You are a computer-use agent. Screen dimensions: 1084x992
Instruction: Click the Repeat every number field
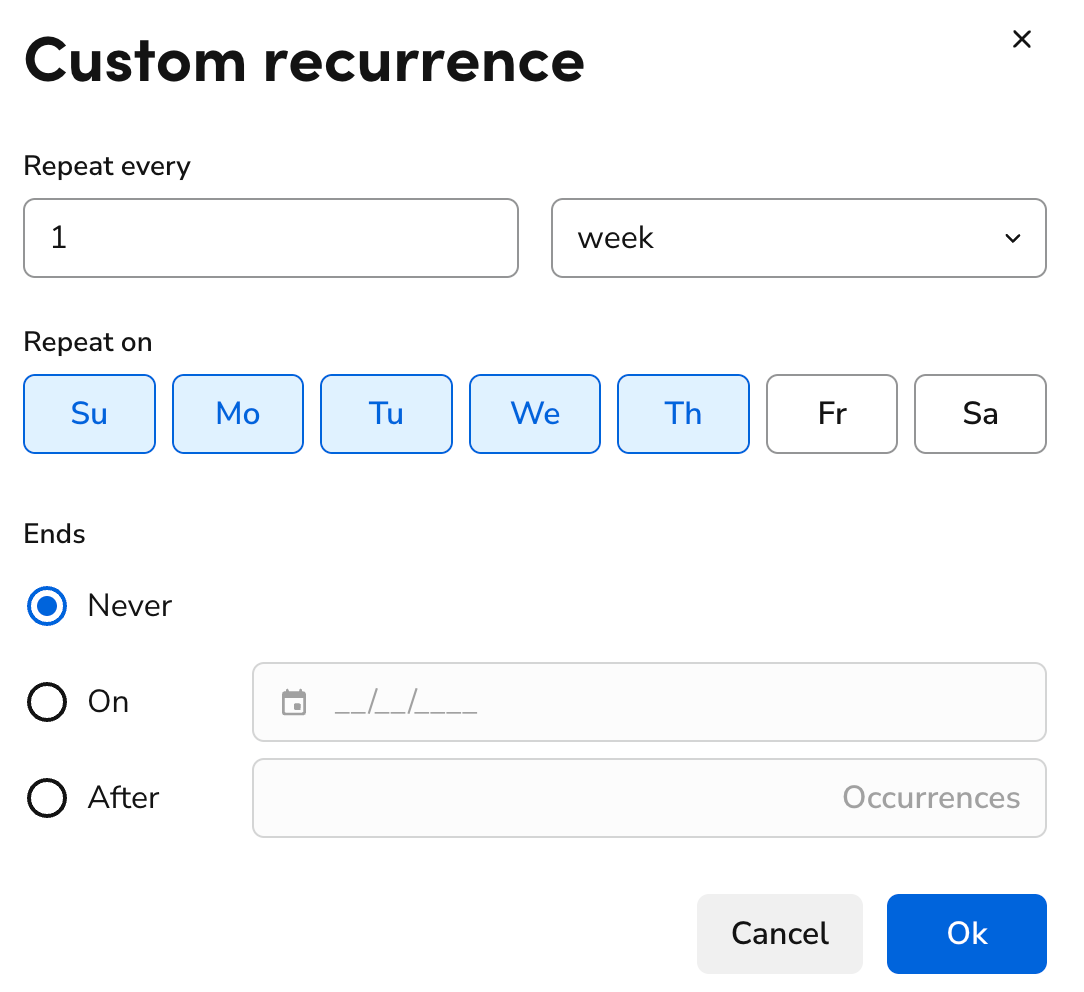[x=270, y=238]
